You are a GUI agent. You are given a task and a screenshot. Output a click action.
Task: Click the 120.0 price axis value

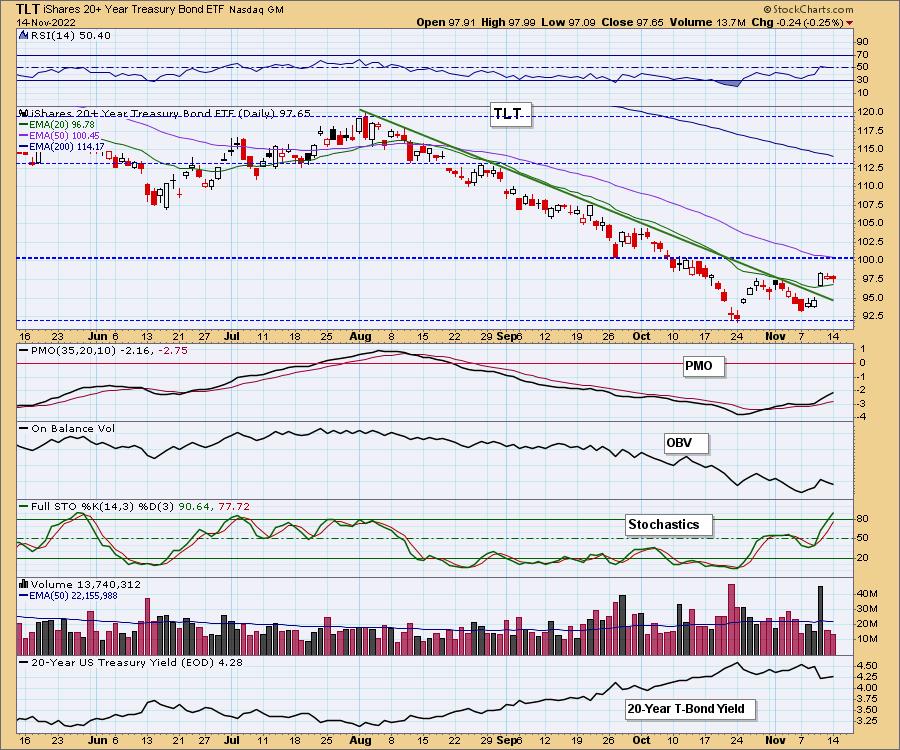pos(872,112)
